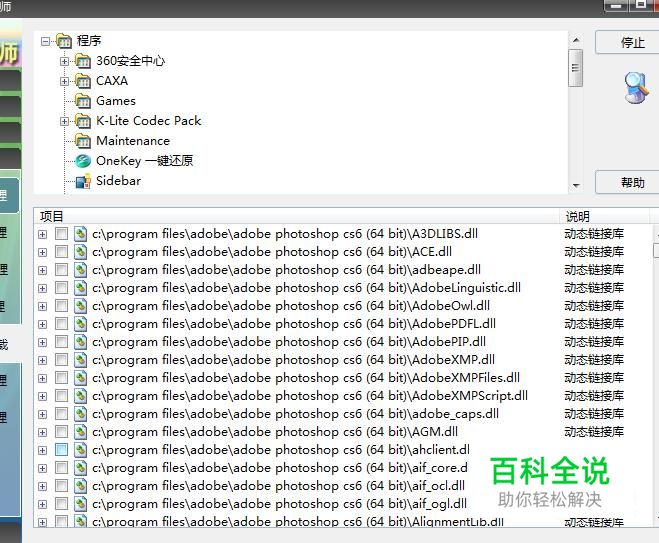
Task: Click the Games tree entry
Action: pyautogui.click(x=116, y=101)
